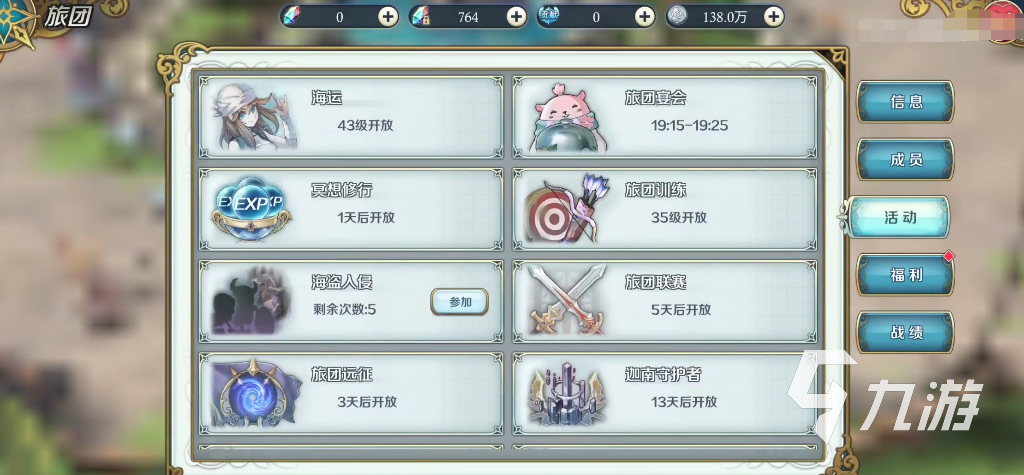The height and width of the screenshot is (475, 1024).
Task: Open the 海运 shipping activity icon
Action: [253, 117]
